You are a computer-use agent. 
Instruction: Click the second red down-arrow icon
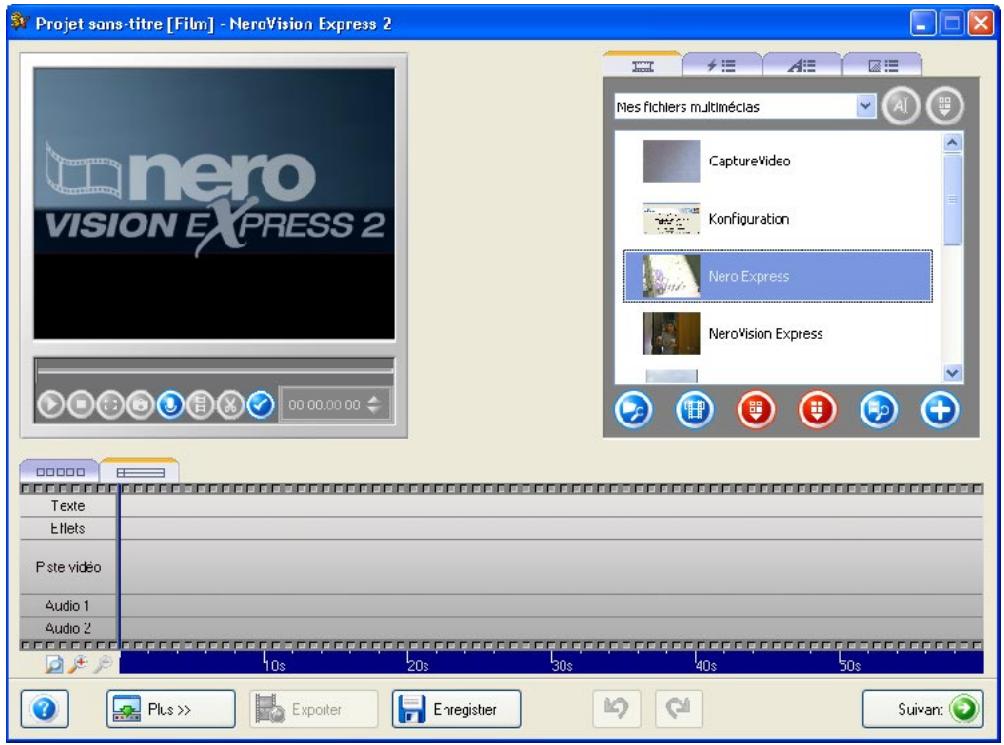pyautogui.click(x=817, y=410)
